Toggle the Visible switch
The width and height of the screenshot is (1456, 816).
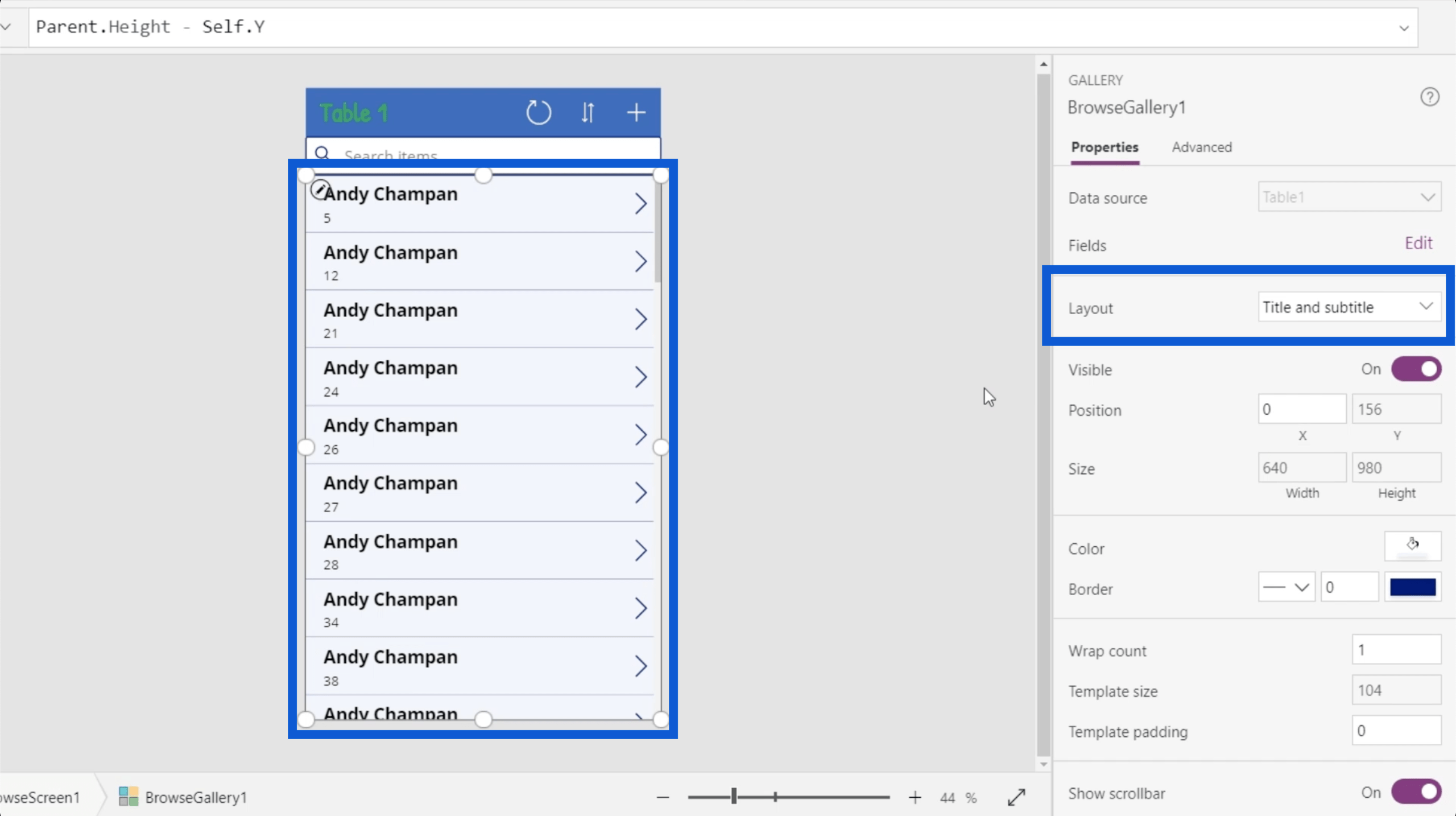coord(1416,369)
